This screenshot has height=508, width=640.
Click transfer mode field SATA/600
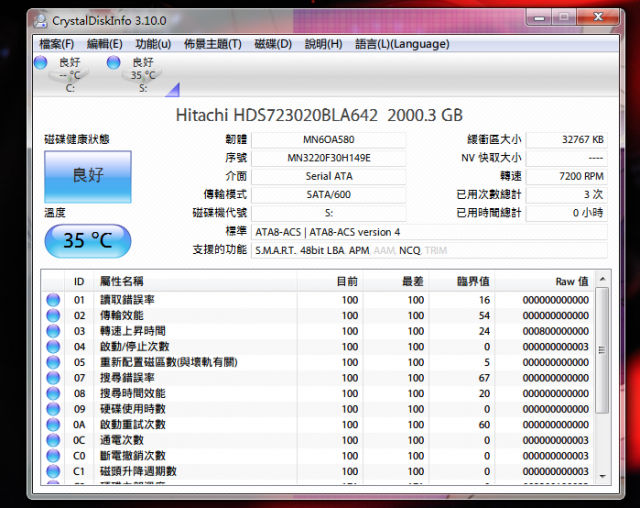pos(329,195)
